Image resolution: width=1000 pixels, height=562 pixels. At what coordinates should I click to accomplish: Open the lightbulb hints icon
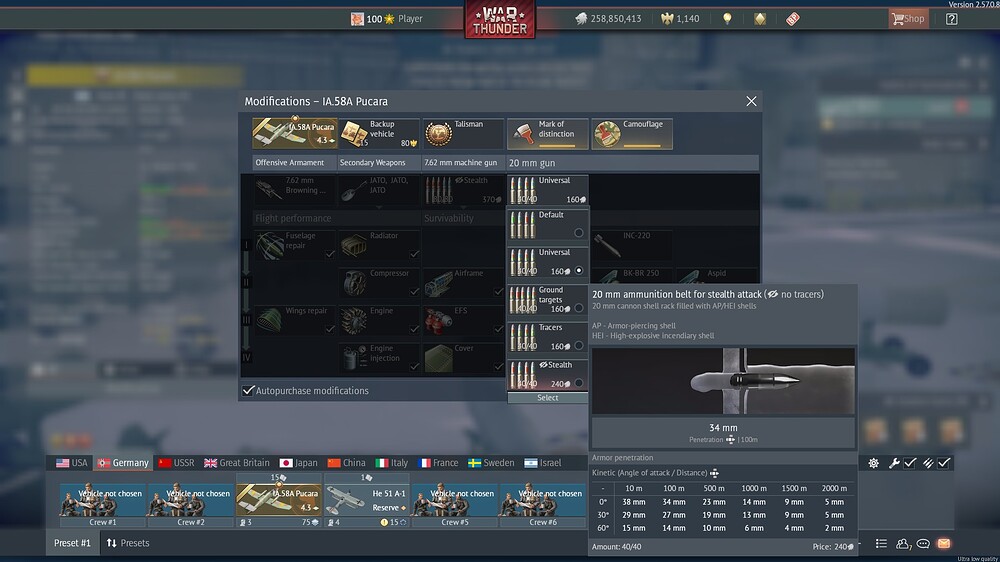point(727,19)
